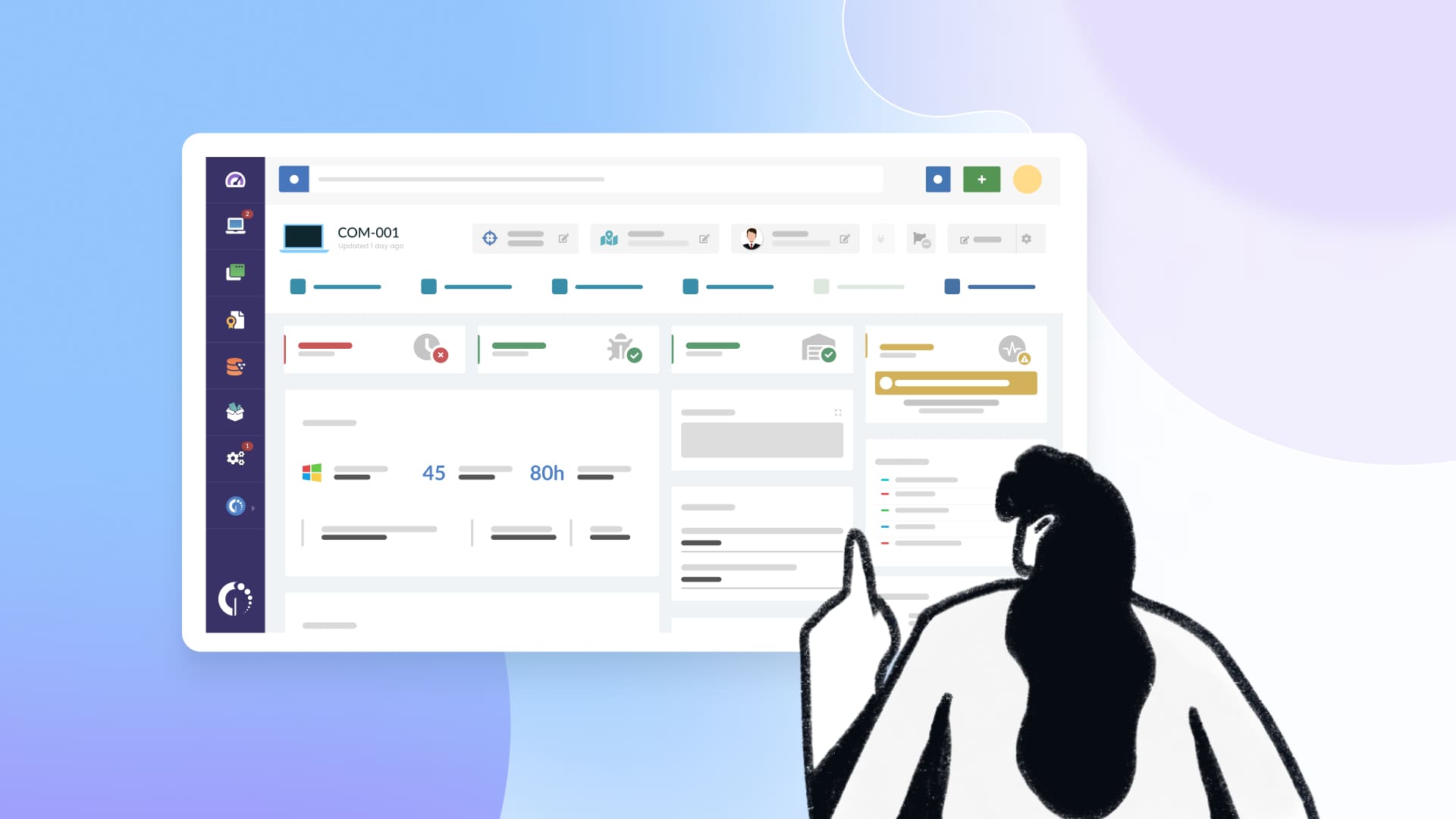Viewport: 1456px width, 819px height.
Task: Open the device monitor icon panel
Action: tap(234, 225)
